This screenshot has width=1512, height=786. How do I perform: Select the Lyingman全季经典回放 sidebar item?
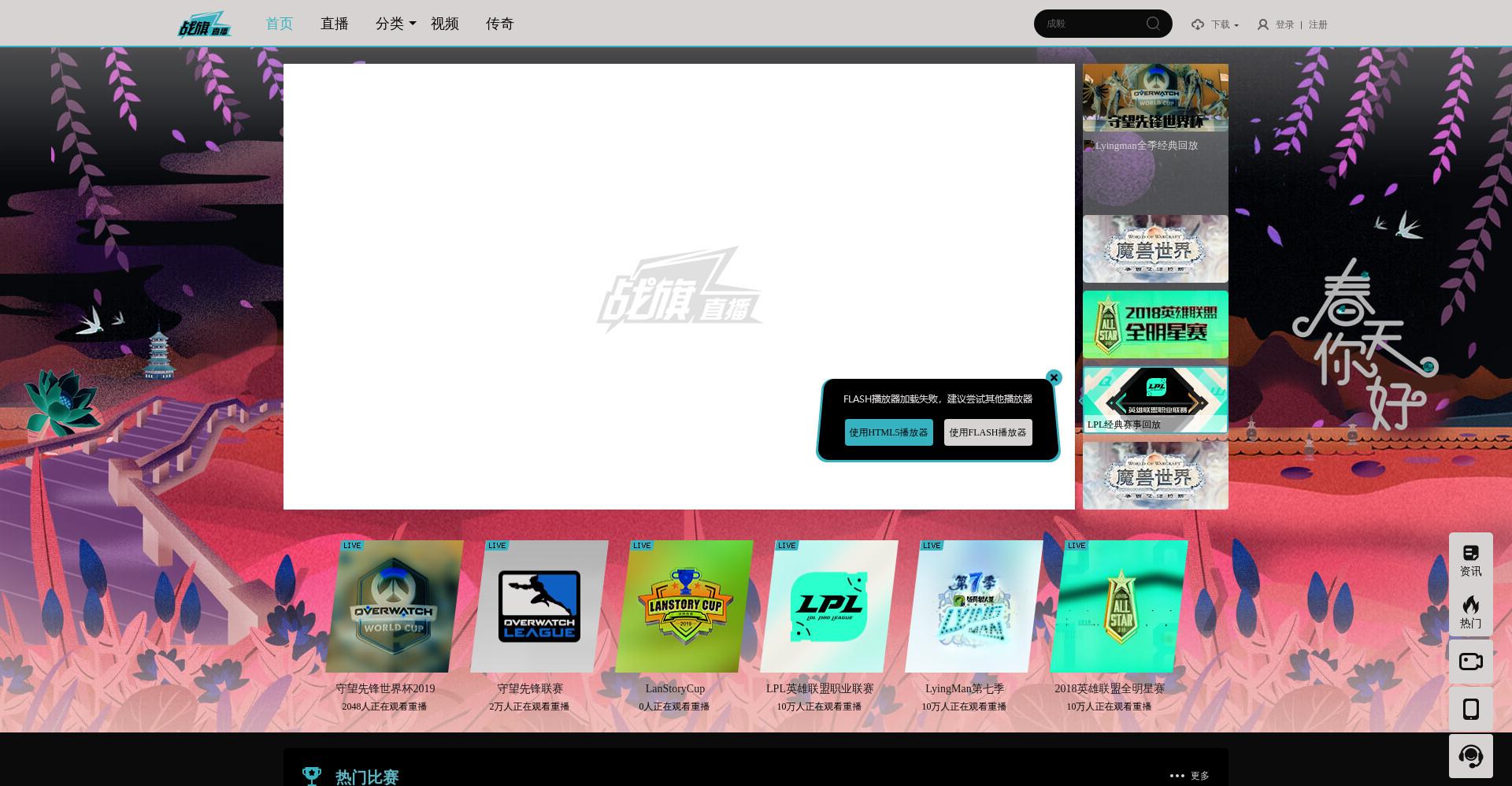1155,173
